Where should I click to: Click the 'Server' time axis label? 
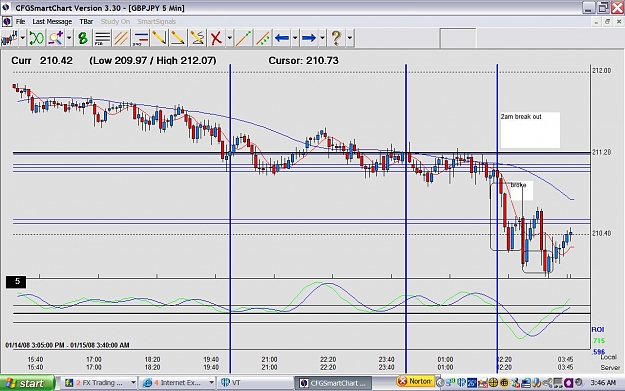point(610,367)
